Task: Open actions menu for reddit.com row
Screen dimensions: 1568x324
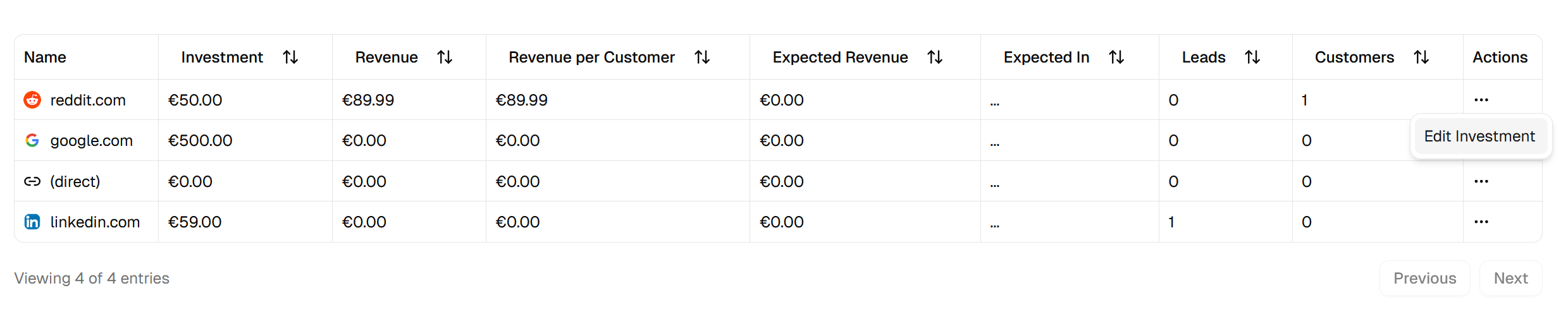Action: pos(1481,100)
